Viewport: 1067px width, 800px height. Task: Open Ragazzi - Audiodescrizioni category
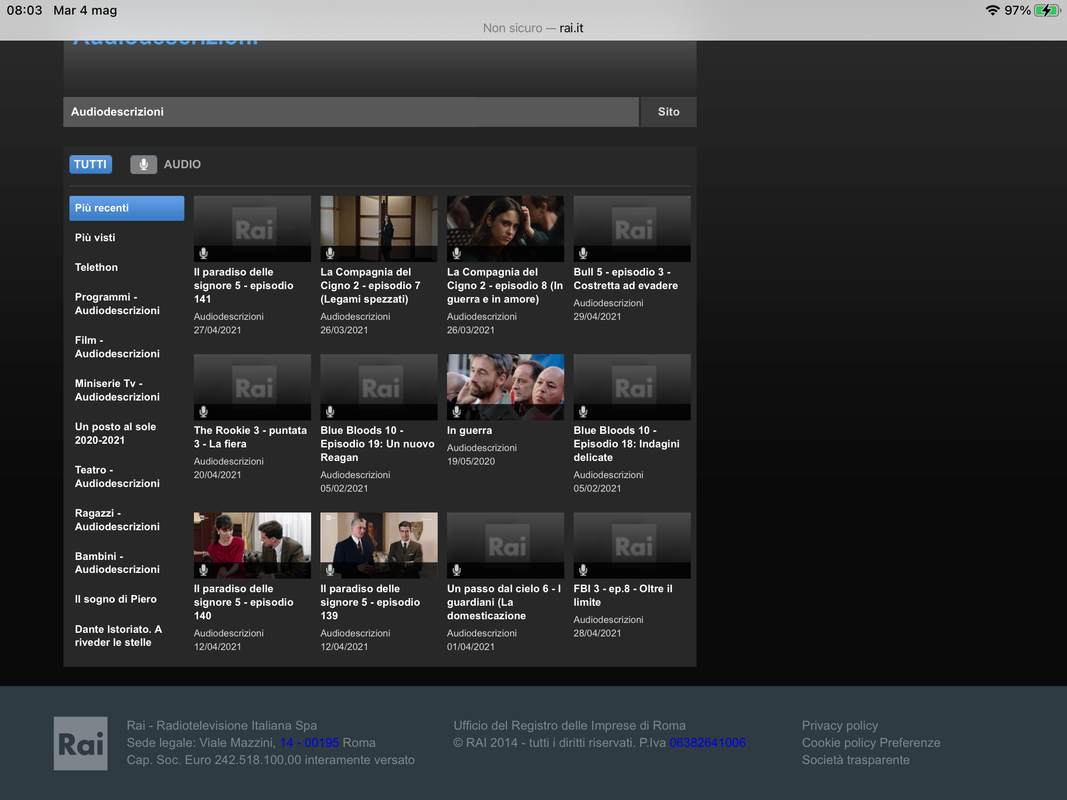pos(117,520)
